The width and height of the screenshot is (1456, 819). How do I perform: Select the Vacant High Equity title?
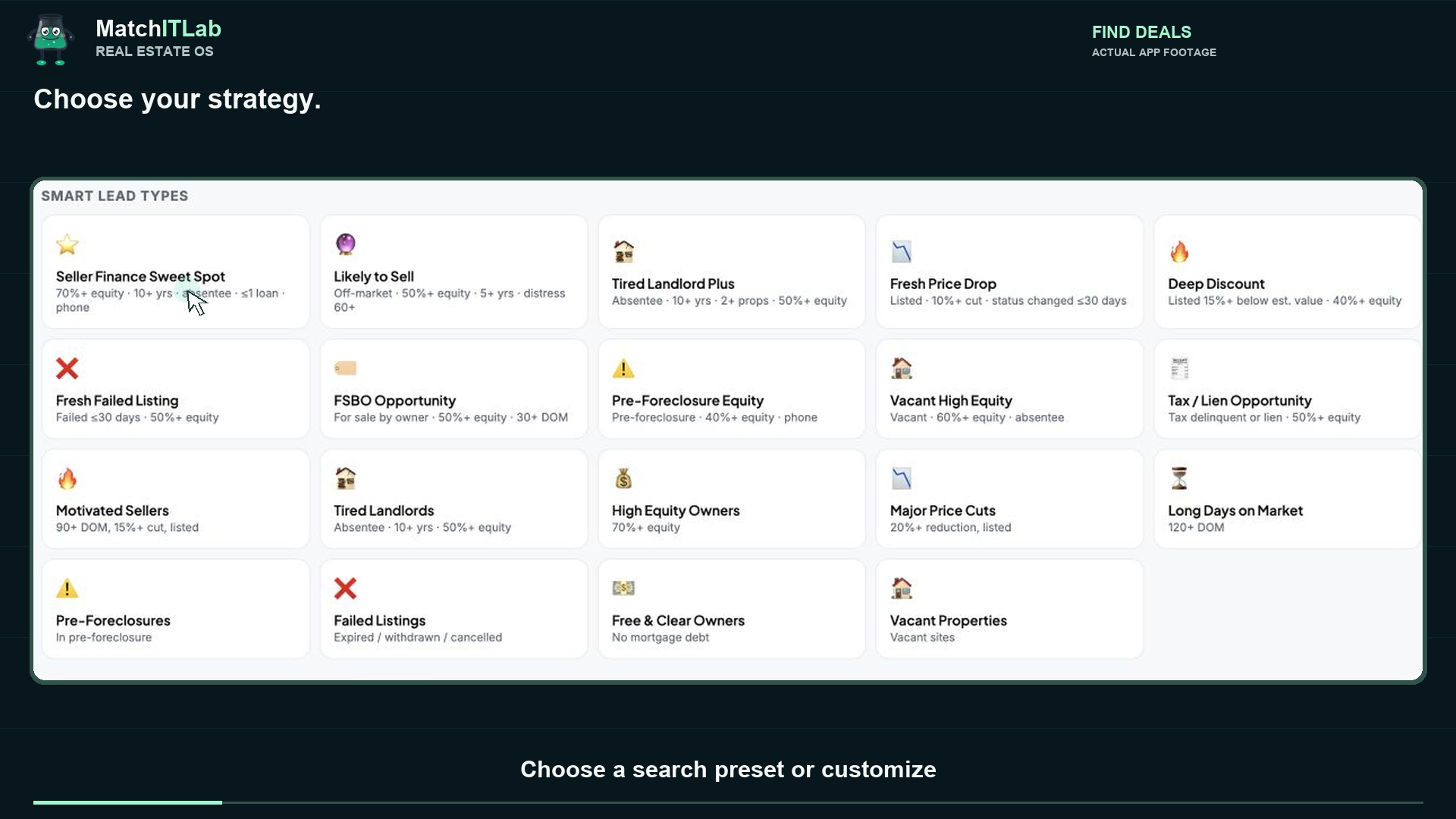point(951,400)
